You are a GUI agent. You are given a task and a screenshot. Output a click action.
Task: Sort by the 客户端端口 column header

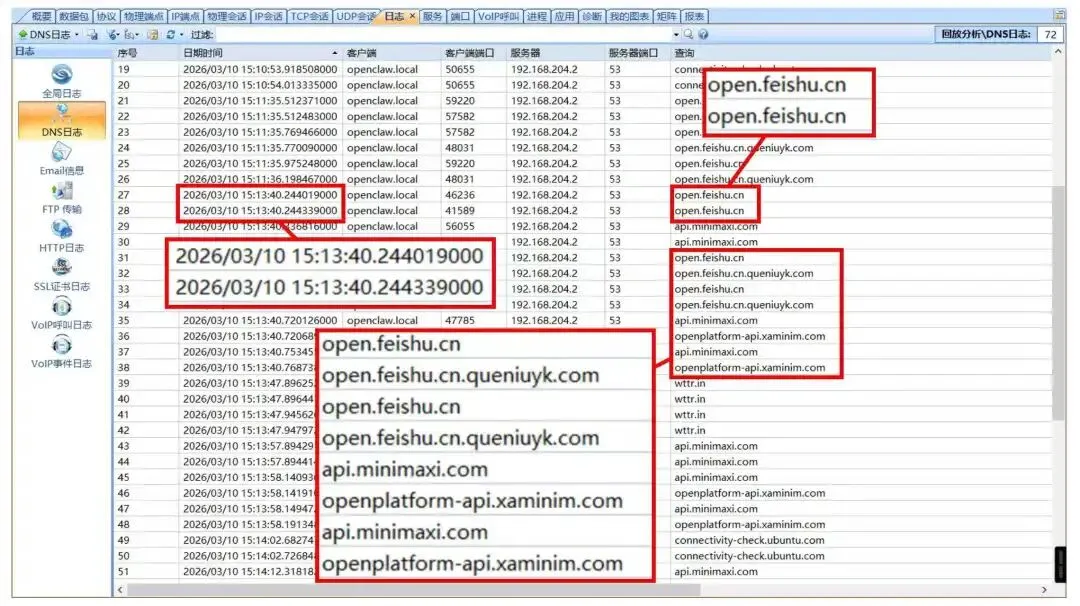[x=473, y=53]
